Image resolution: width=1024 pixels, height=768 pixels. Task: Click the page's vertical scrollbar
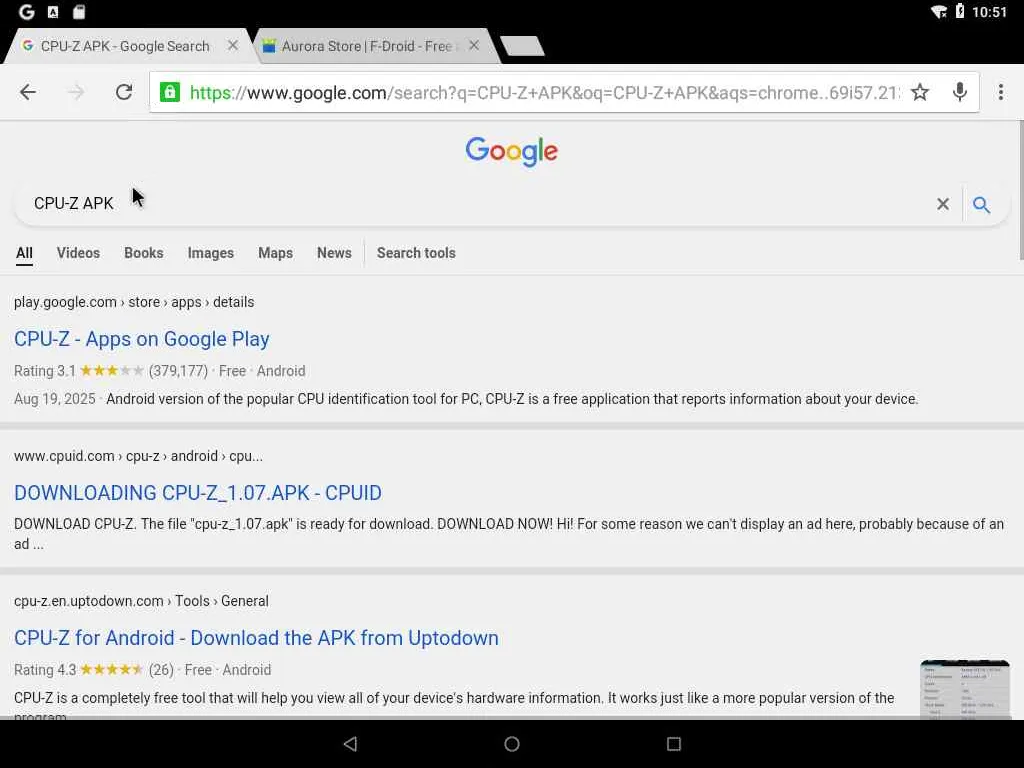pos(1020,191)
